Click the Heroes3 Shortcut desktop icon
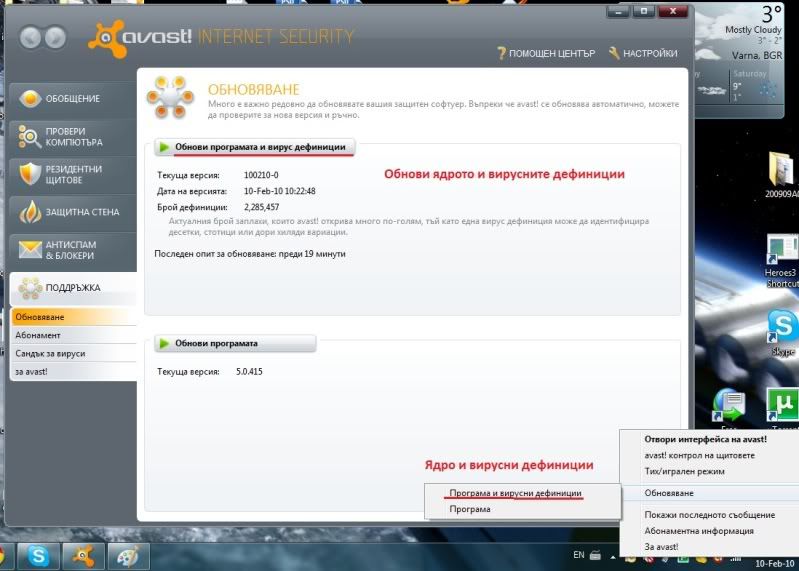The width and height of the screenshot is (799, 571). coord(782,261)
